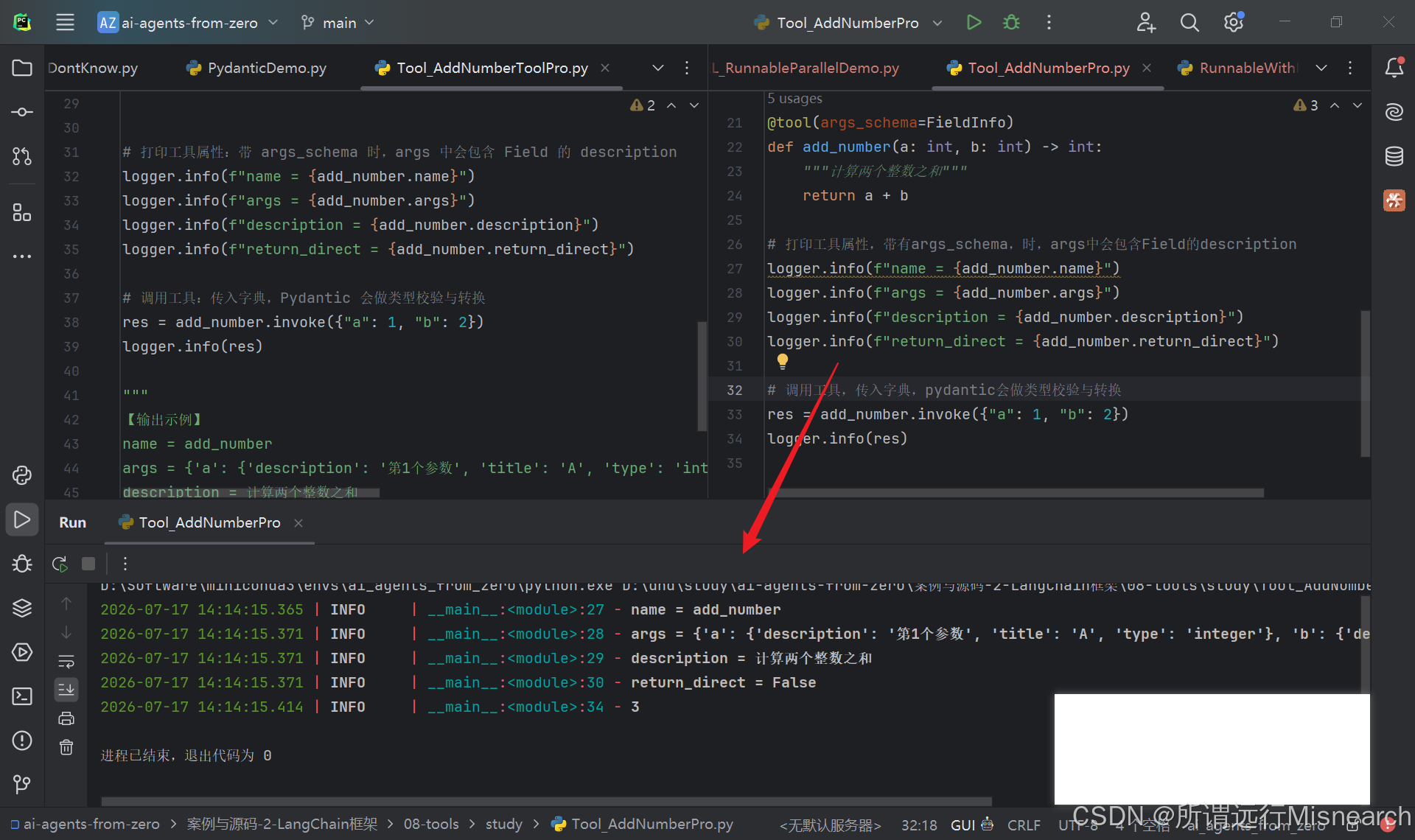Show quick-fix lightbulb on line 31
Screen dimensions: 1415x840
783,361
